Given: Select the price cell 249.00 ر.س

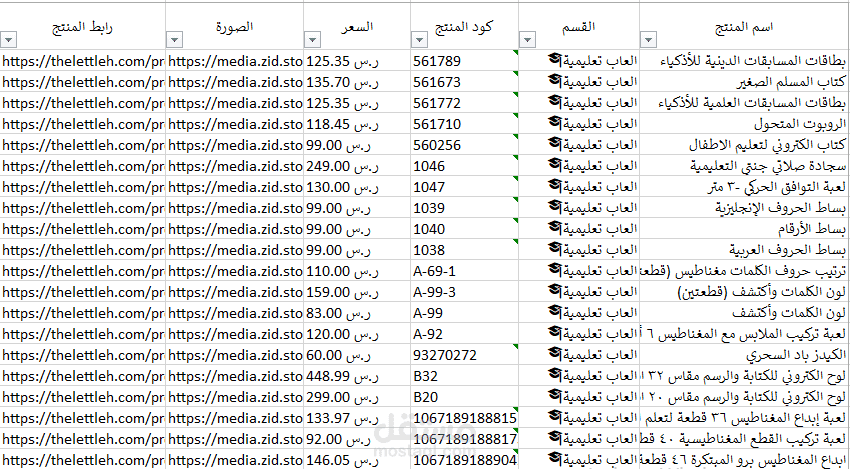Looking at the screenshot, I should point(357,166).
